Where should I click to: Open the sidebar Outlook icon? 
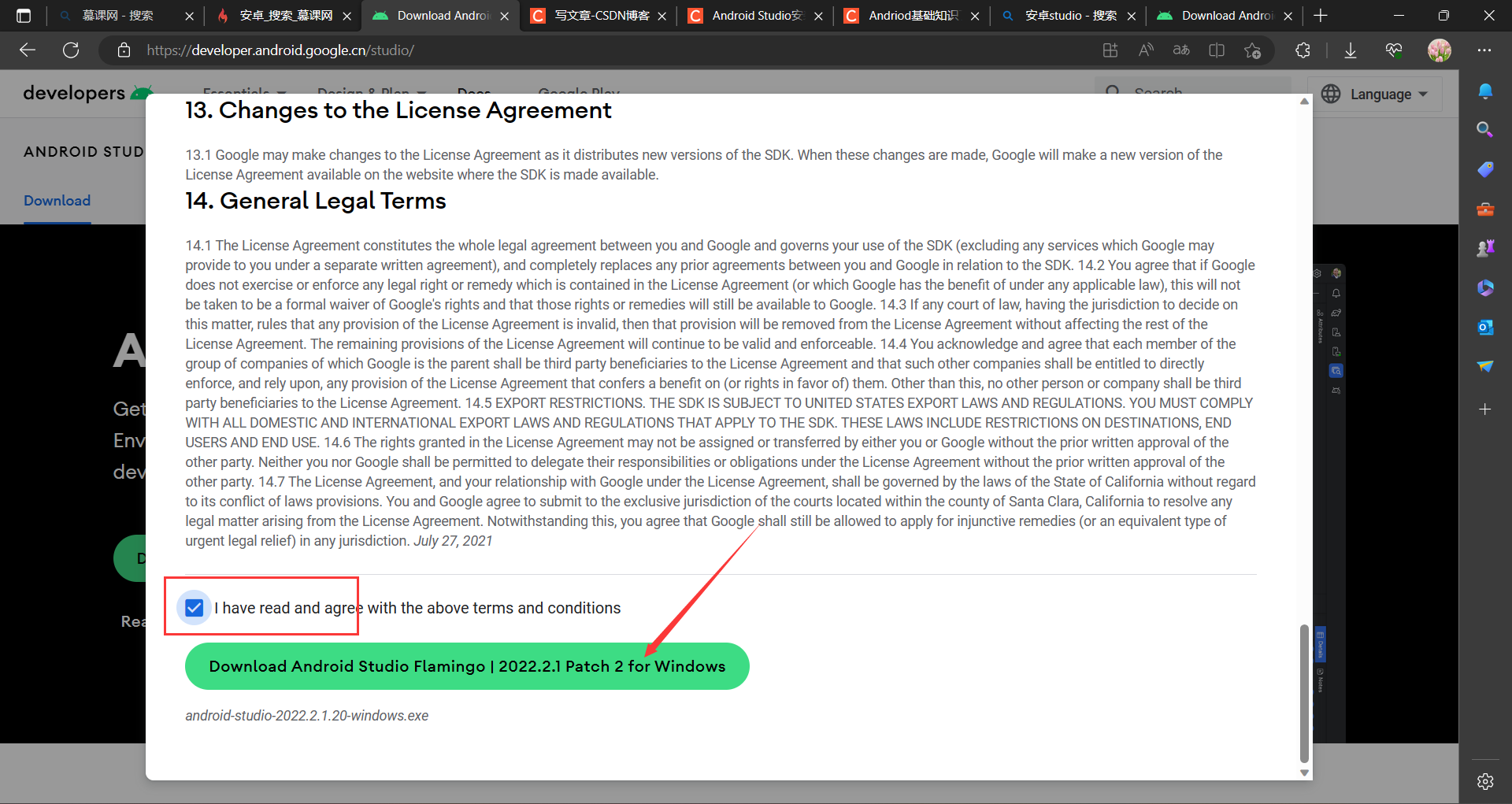[x=1485, y=327]
